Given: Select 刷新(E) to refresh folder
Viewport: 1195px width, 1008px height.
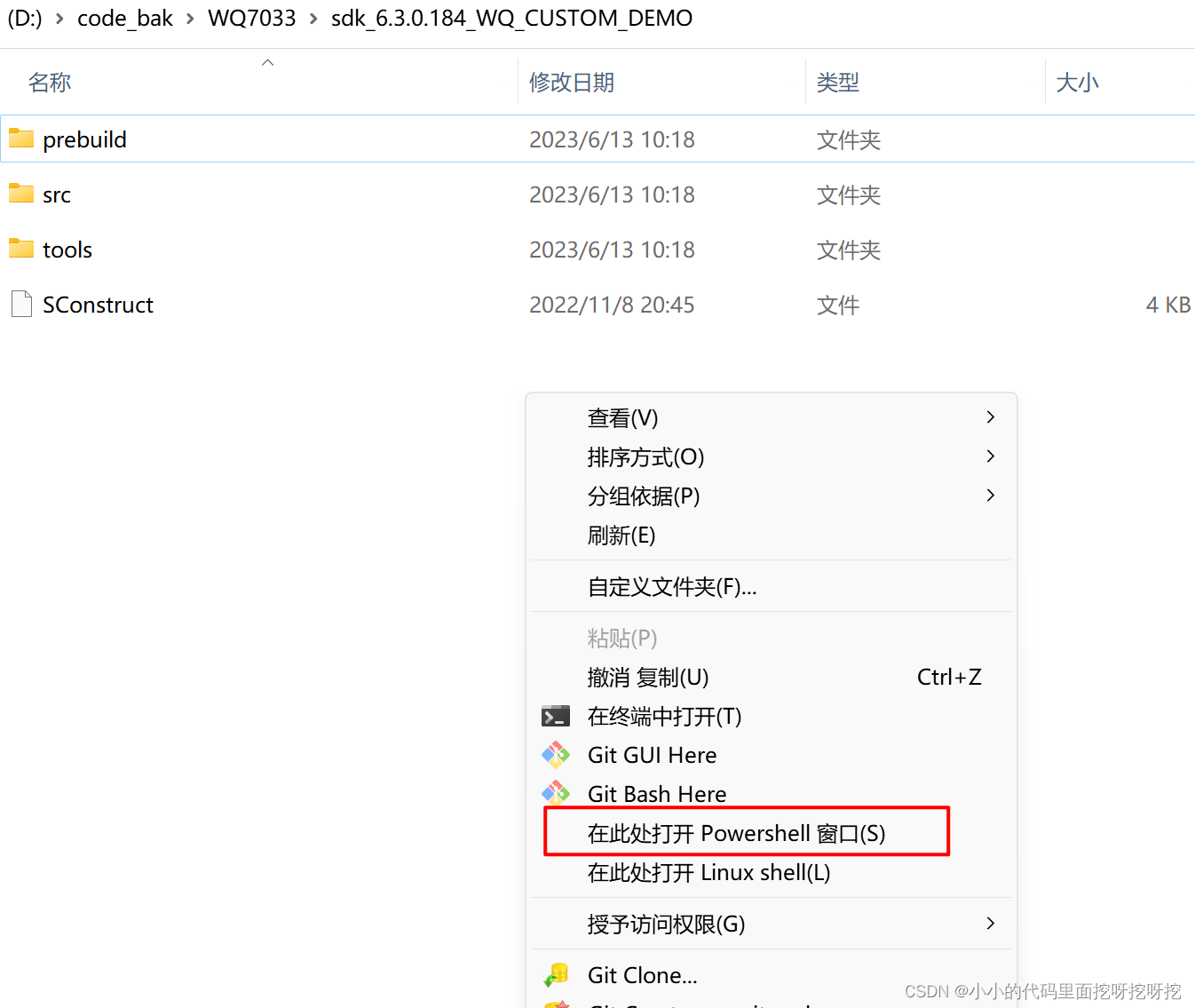Looking at the screenshot, I should click(771, 535).
